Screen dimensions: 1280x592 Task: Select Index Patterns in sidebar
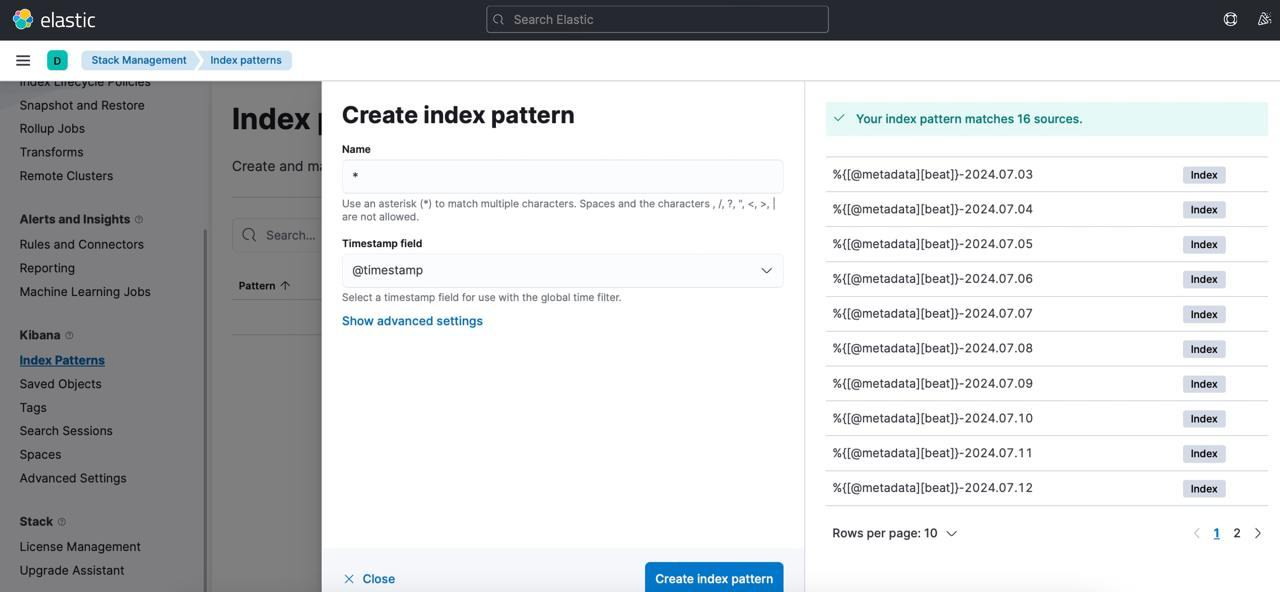[62, 361]
